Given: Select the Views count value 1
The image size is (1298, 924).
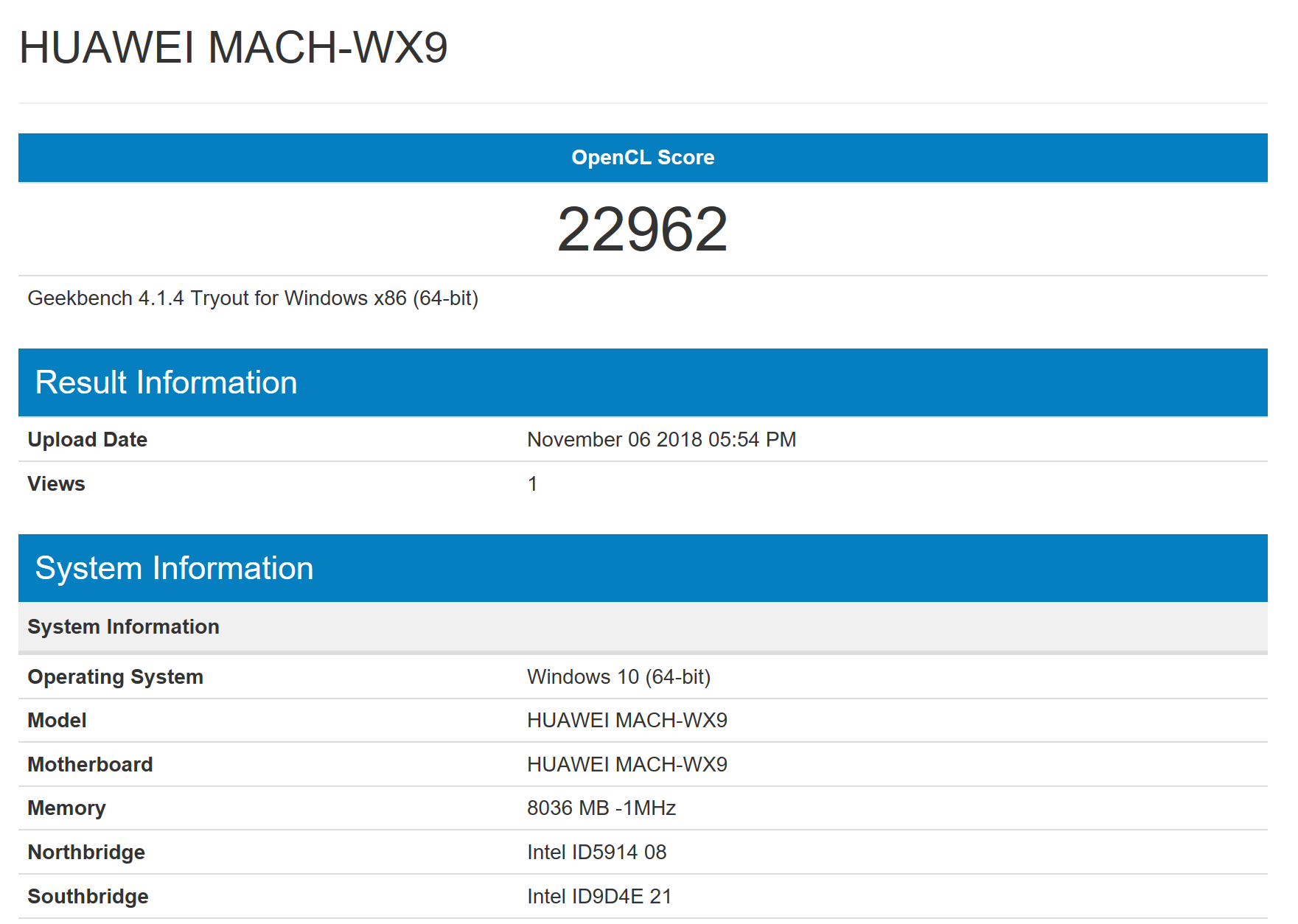Looking at the screenshot, I should pyautogui.click(x=532, y=484).
